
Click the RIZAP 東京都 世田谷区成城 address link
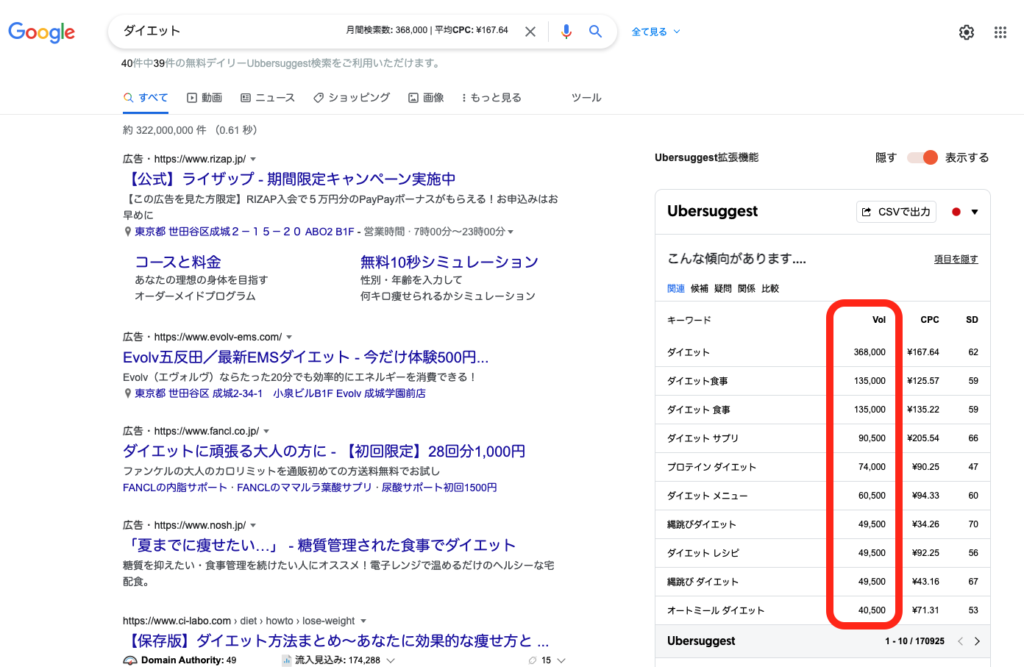coord(244,232)
